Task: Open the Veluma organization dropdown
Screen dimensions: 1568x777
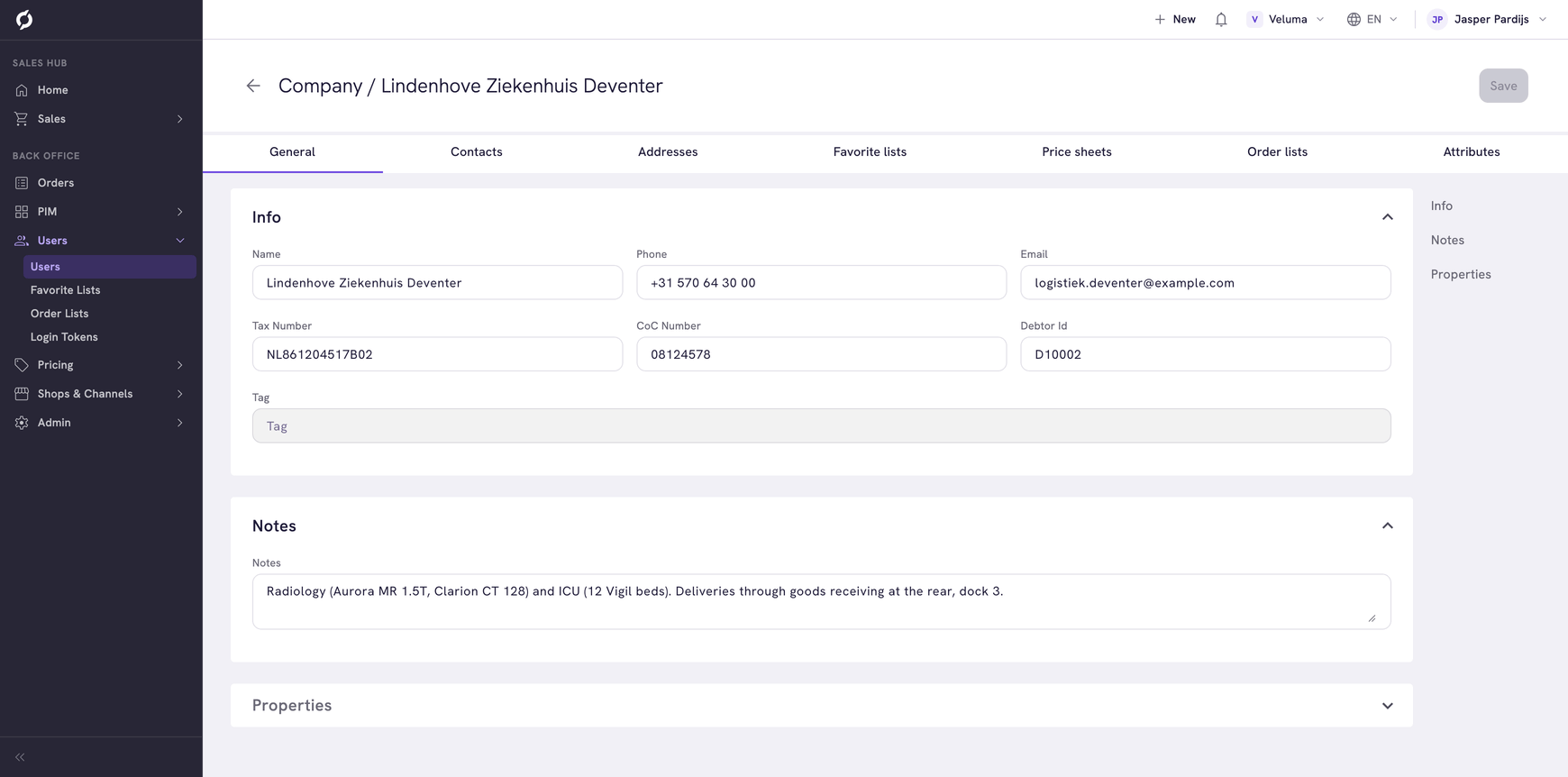Action: 1286,19
